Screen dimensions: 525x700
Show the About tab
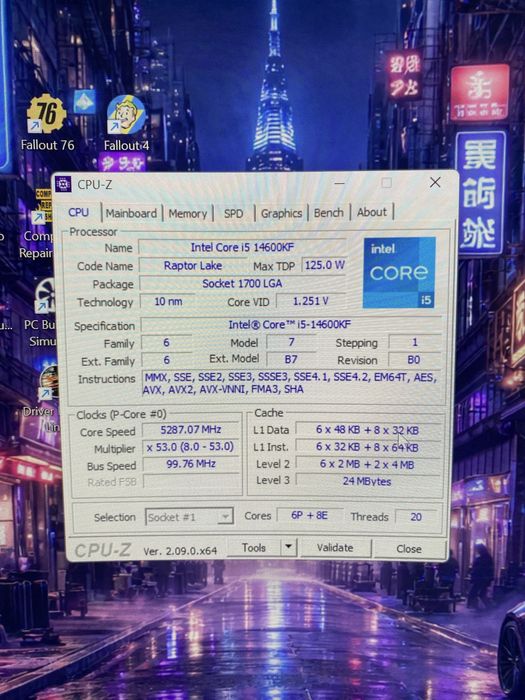point(371,212)
